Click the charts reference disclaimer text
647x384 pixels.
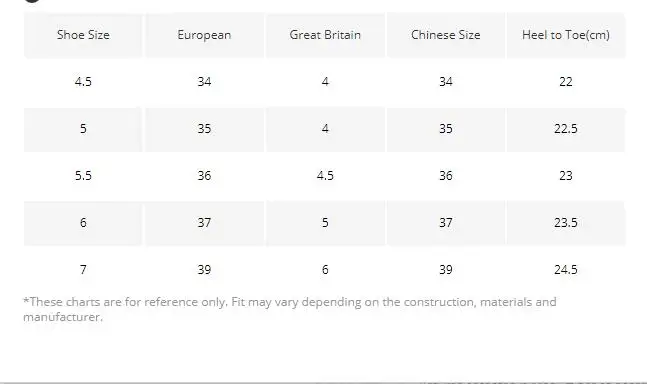coord(290,309)
